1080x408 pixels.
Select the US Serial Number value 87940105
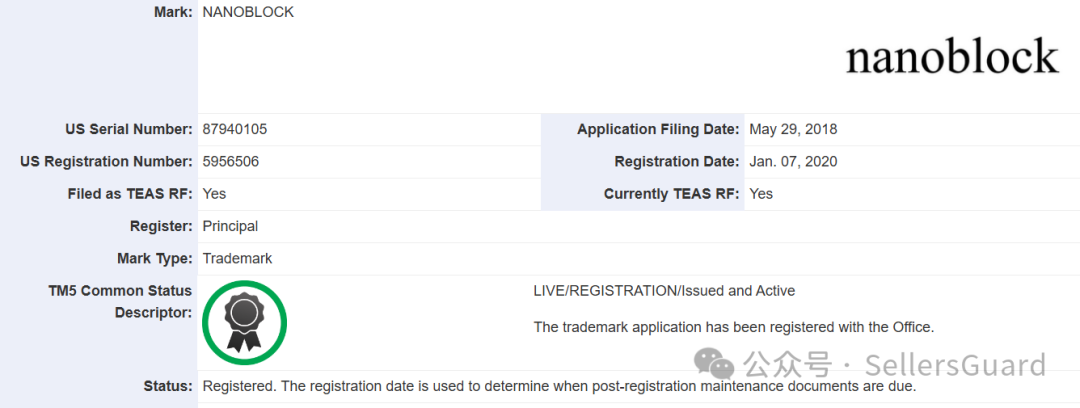(234, 129)
